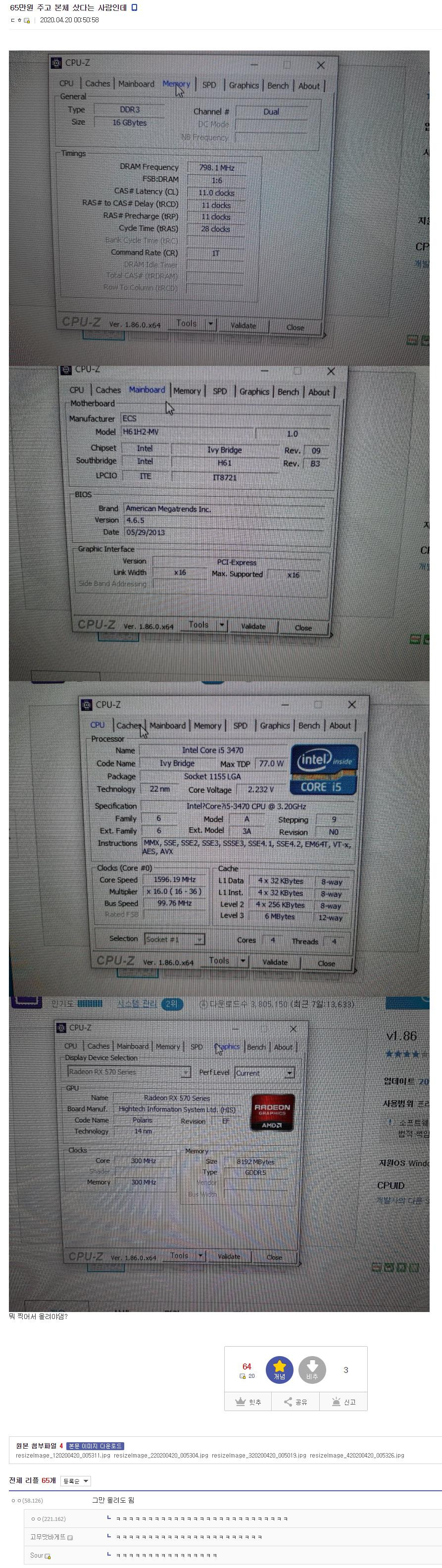The height and width of the screenshot is (1568, 442).
Task: Click the icon next to 고무맛바게뜨 username
Action: coord(70,1538)
